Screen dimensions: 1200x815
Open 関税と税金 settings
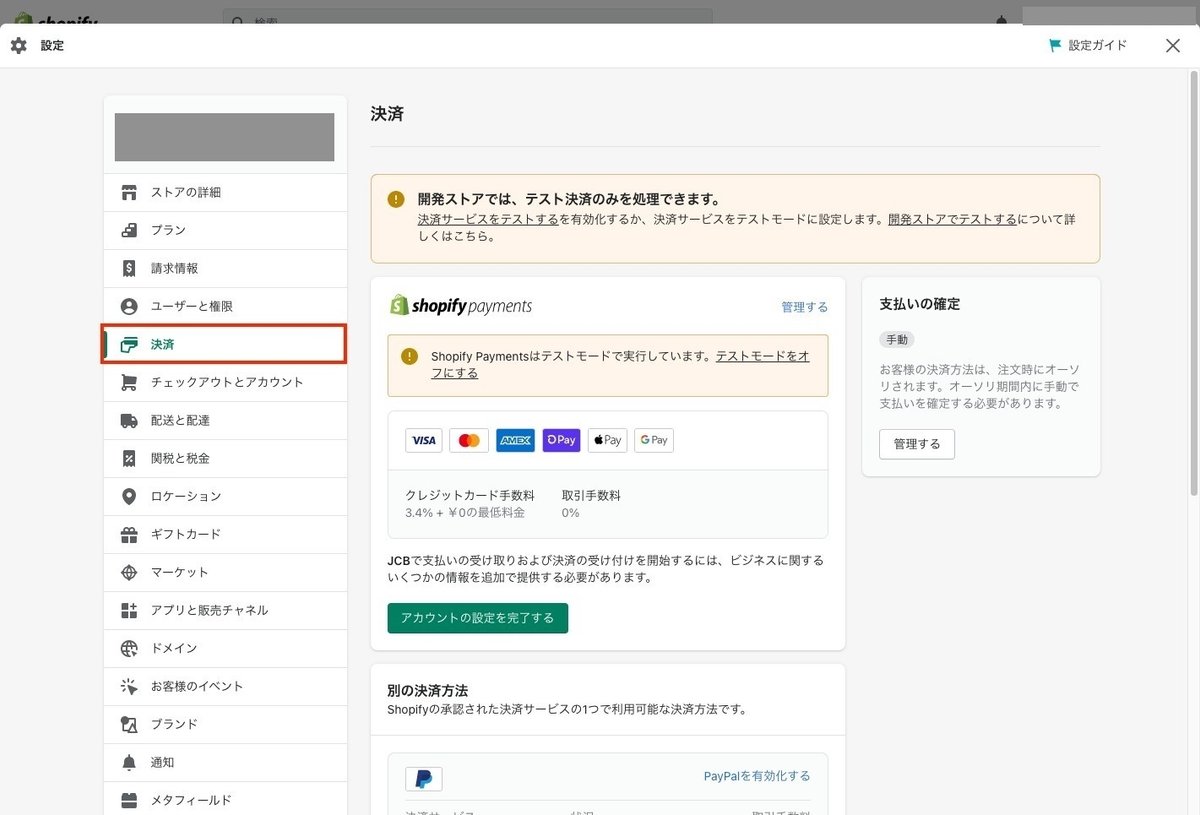[x=225, y=458]
